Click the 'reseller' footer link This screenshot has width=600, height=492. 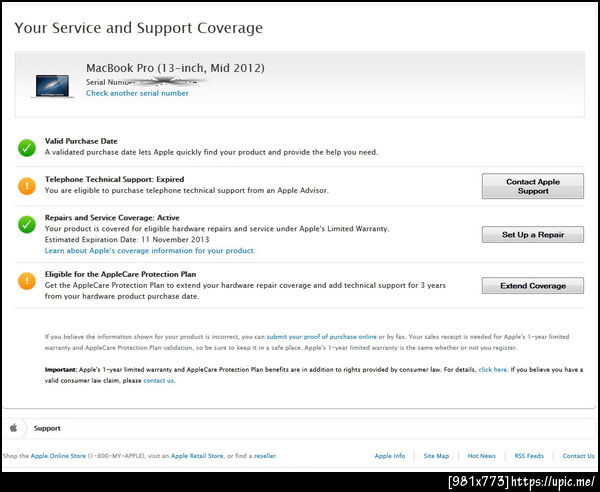[265, 456]
